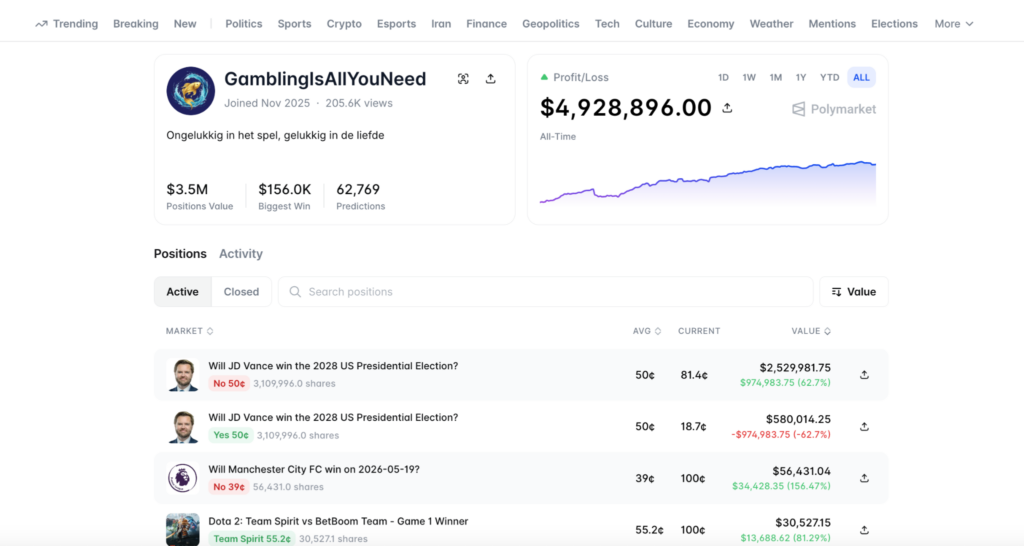Click the $3.5M Positions Value stat
The width and height of the screenshot is (1024, 546).
click(199, 197)
